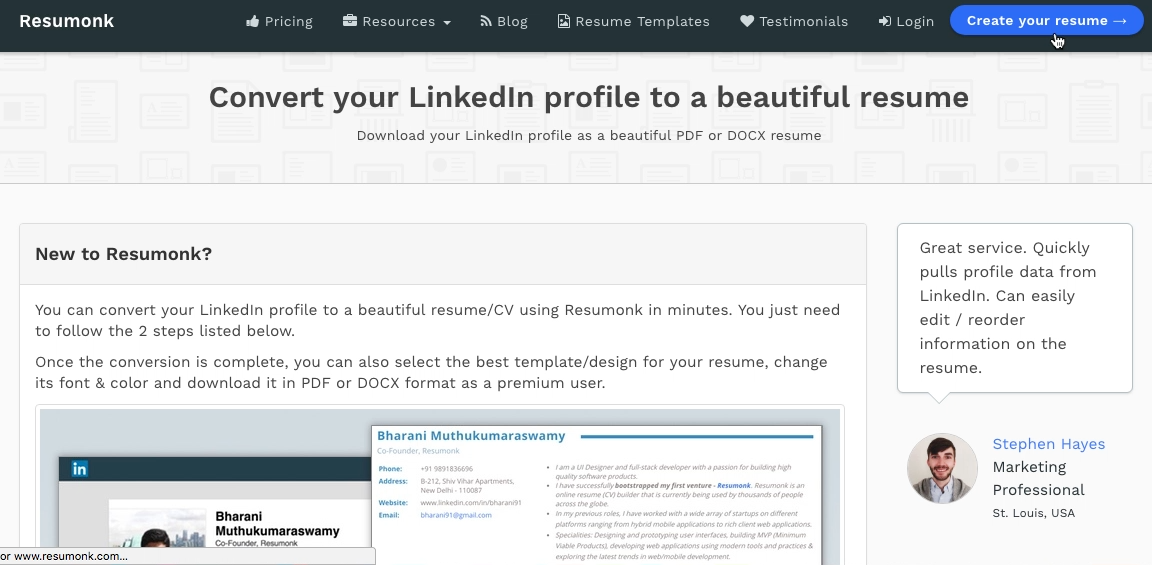The width and height of the screenshot is (1152, 565).
Task: Click the thumbs-up icon beside Pricing
Action: pyautogui.click(x=253, y=21)
